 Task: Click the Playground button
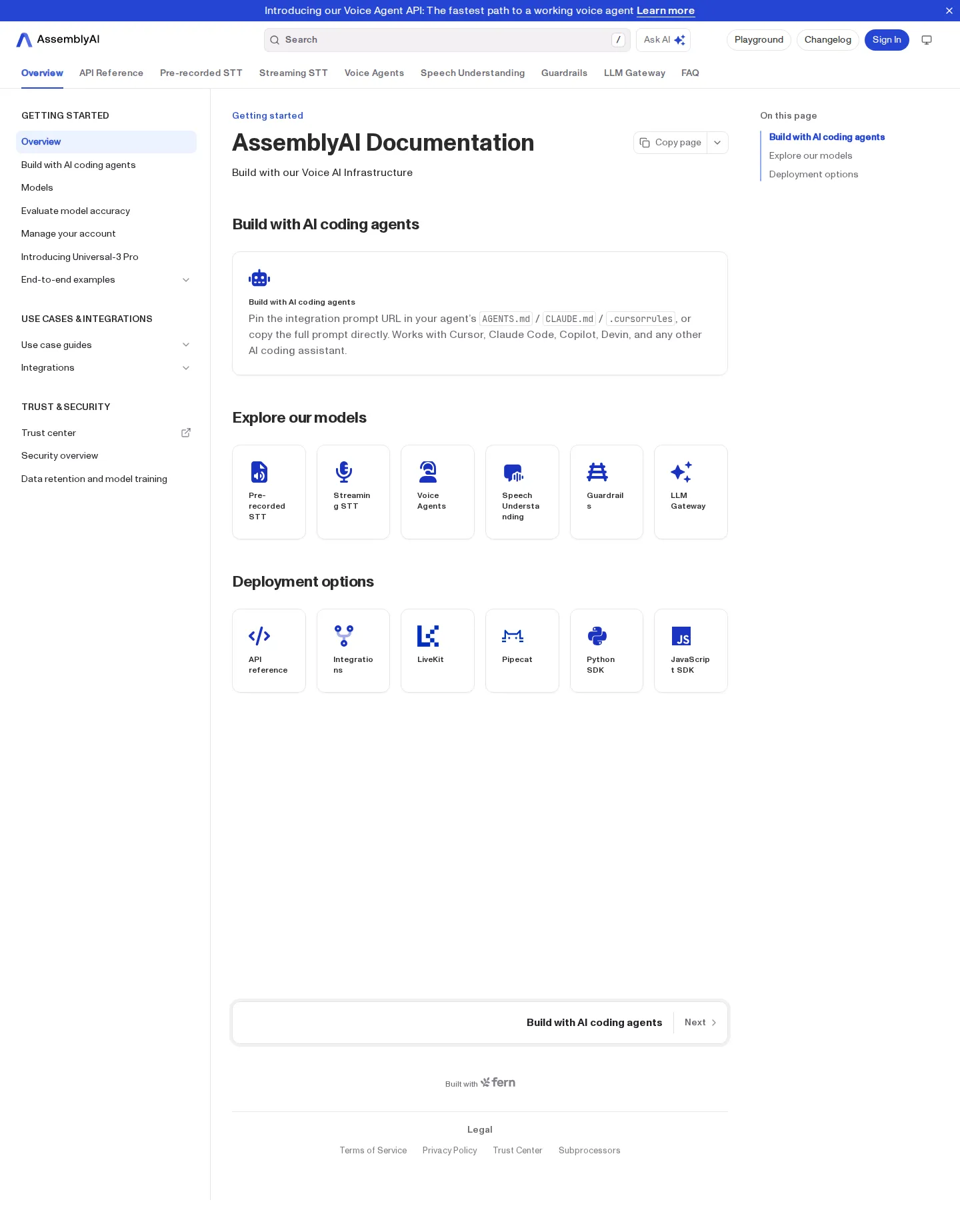[759, 40]
